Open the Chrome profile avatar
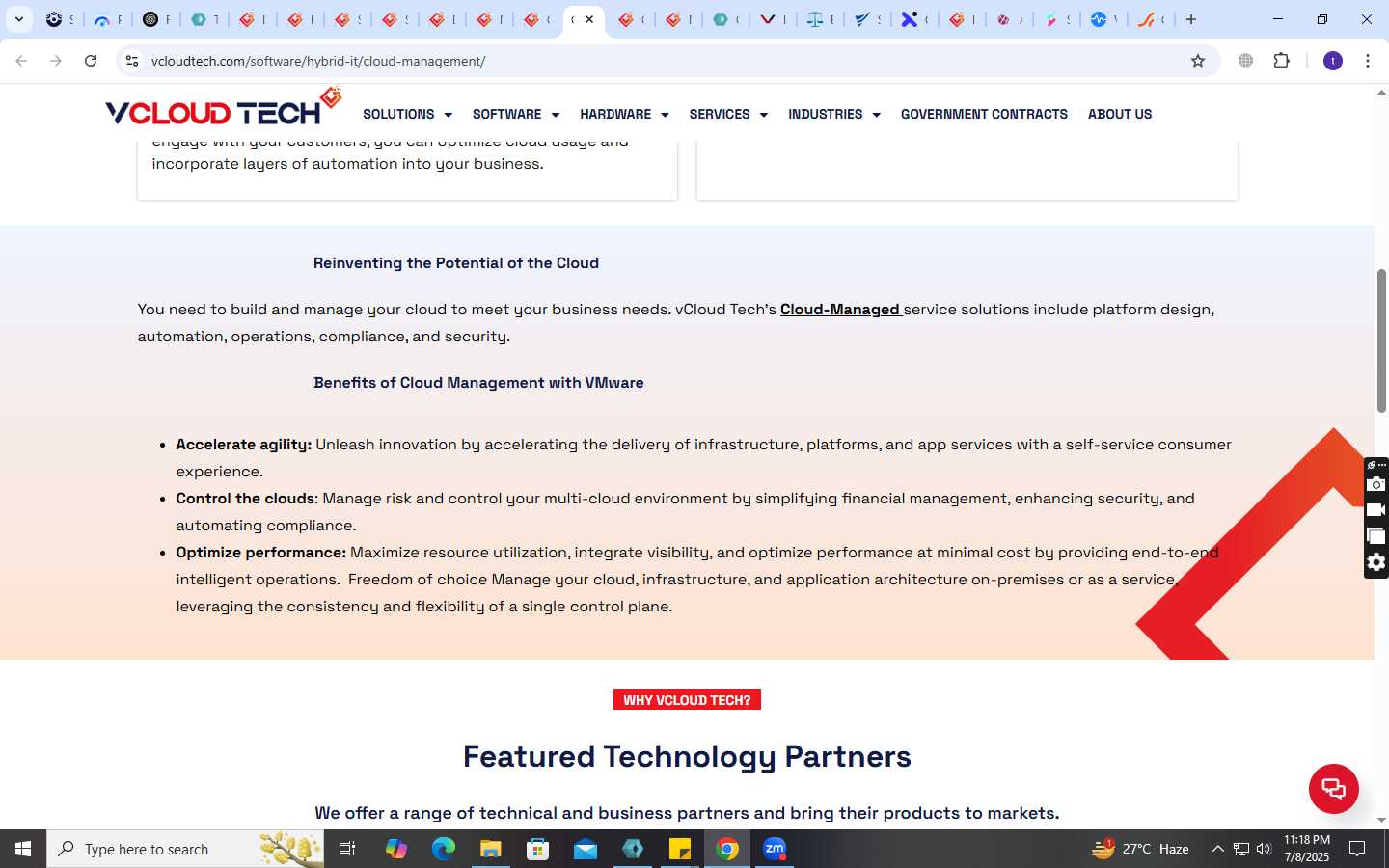The width and height of the screenshot is (1389, 868). click(x=1333, y=61)
